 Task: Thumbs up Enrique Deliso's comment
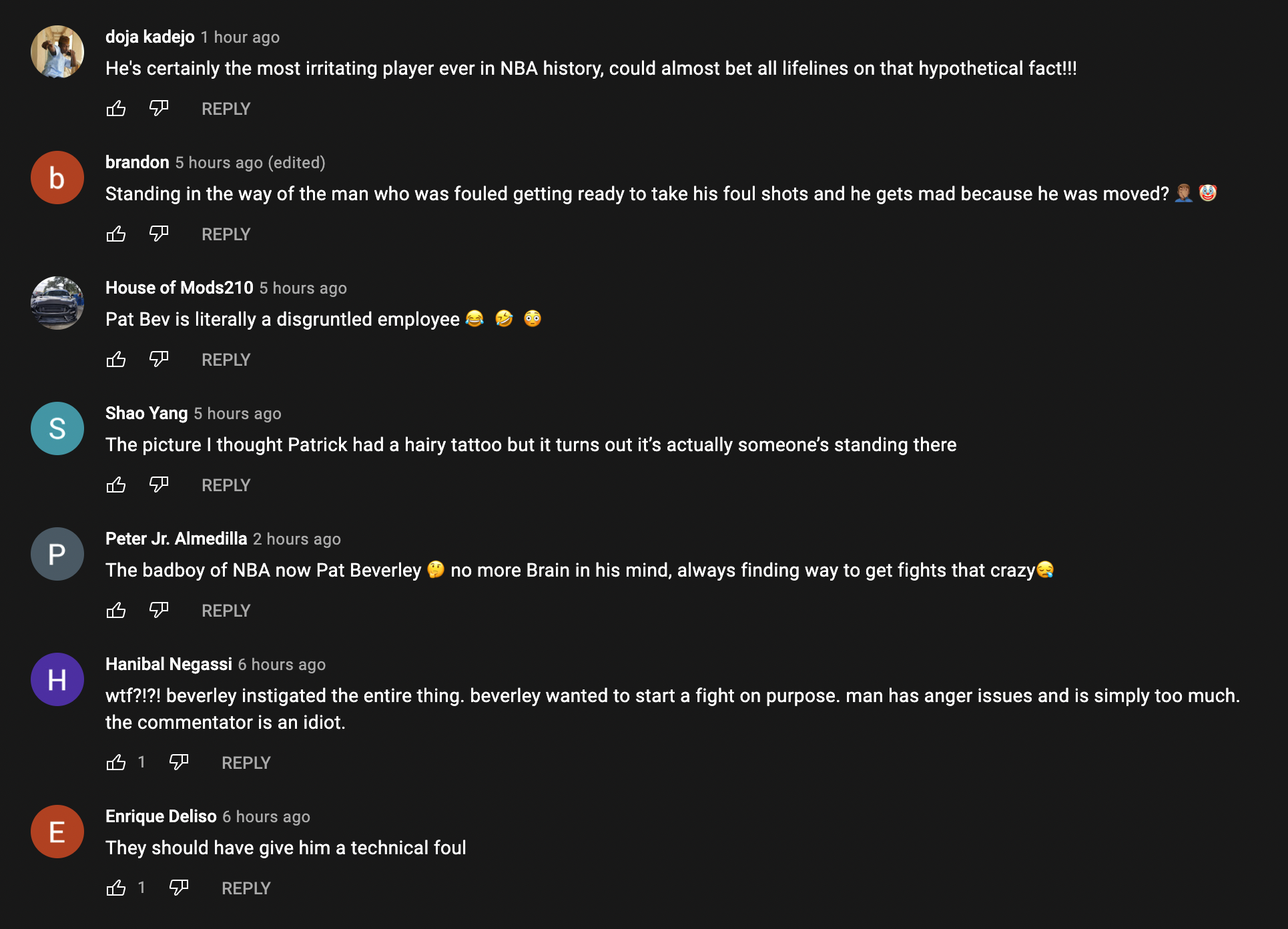[x=116, y=888]
